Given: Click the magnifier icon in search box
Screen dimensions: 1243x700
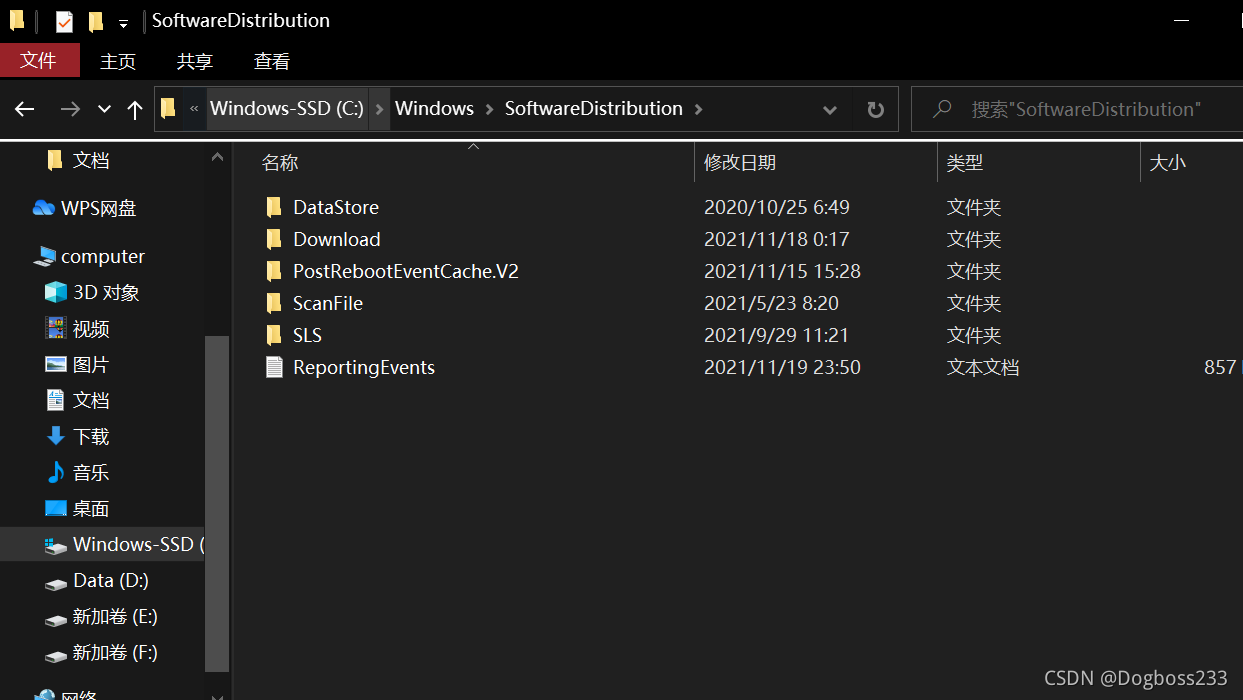Looking at the screenshot, I should coord(942,109).
